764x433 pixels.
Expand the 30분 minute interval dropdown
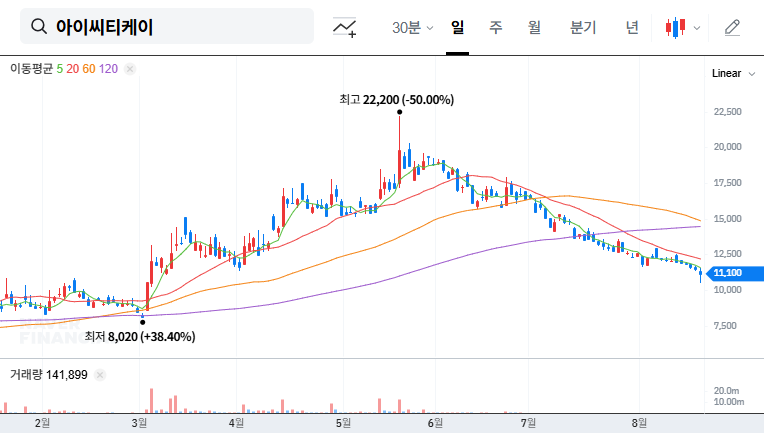tap(413, 27)
